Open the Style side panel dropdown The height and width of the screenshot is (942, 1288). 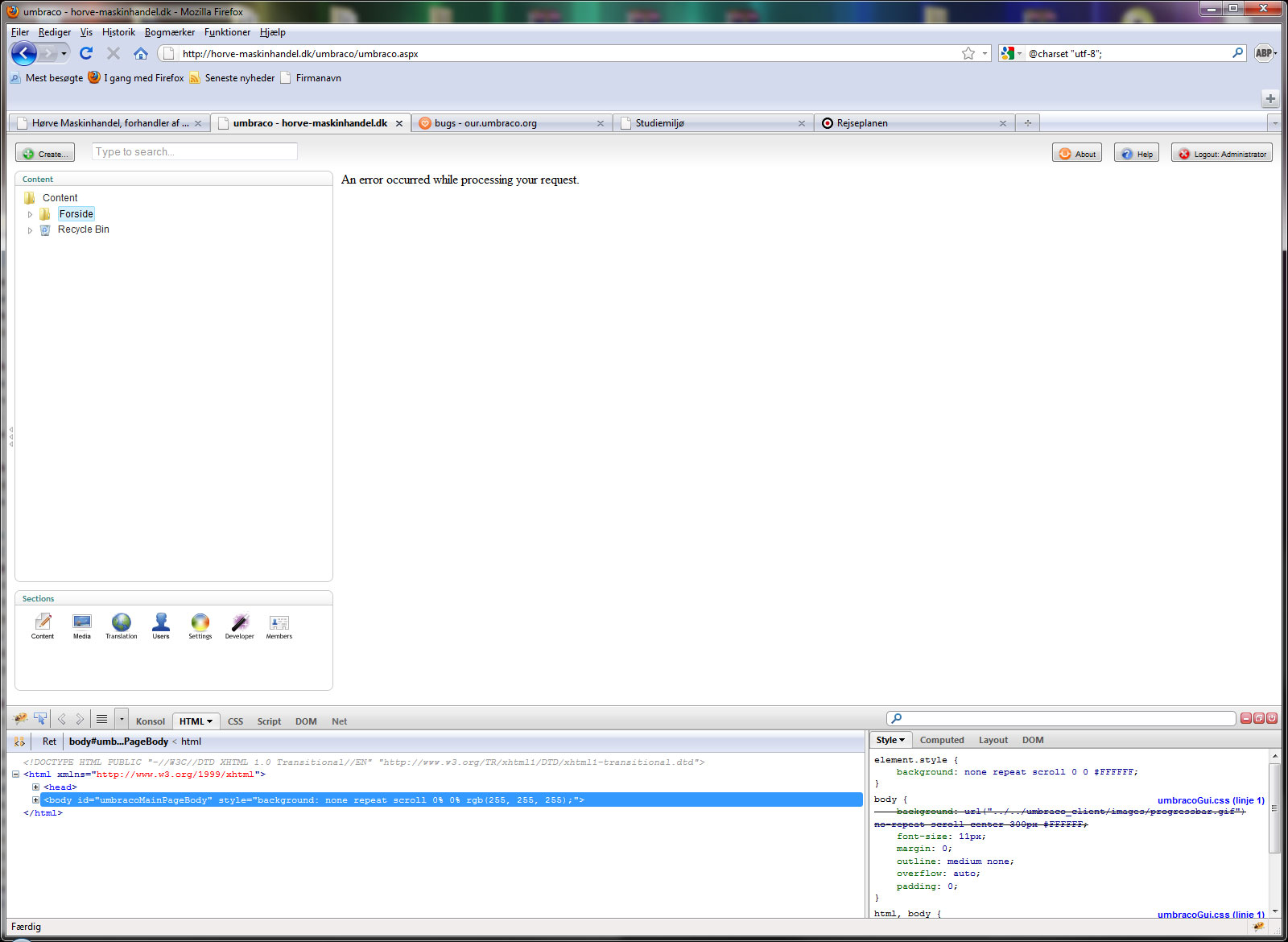[902, 740]
